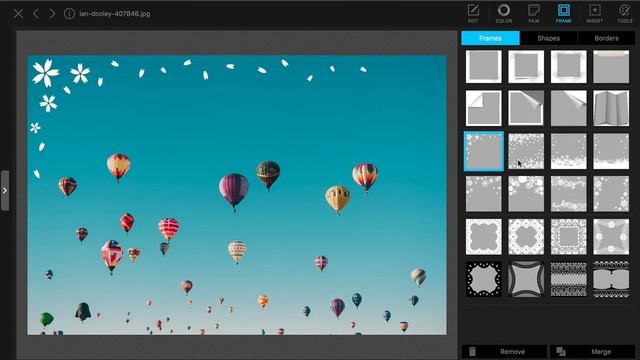640x360 pixels.
Task: Select the third frame in fourth row
Action: [569, 194]
